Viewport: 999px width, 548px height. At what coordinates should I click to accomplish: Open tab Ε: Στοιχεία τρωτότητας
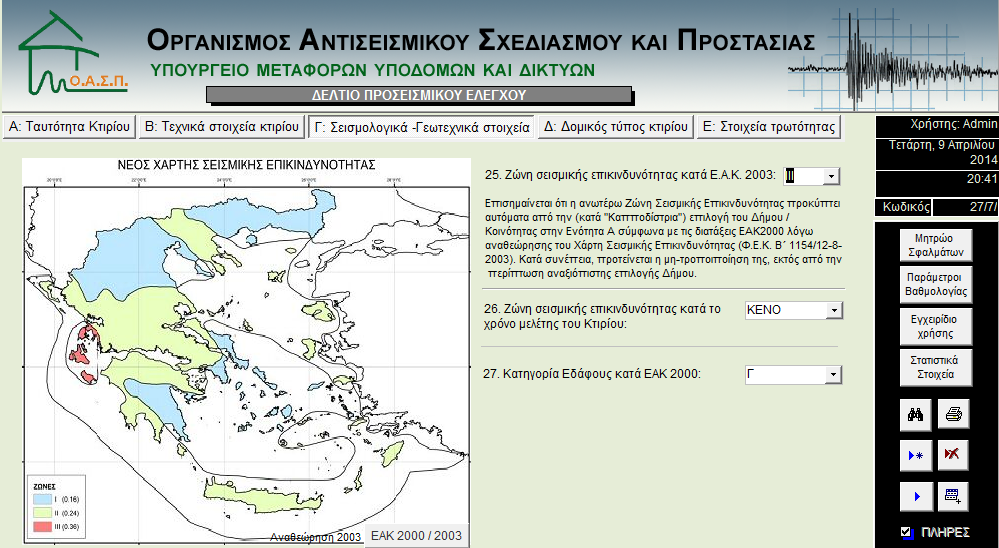pyautogui.click(x=768, y=126)
